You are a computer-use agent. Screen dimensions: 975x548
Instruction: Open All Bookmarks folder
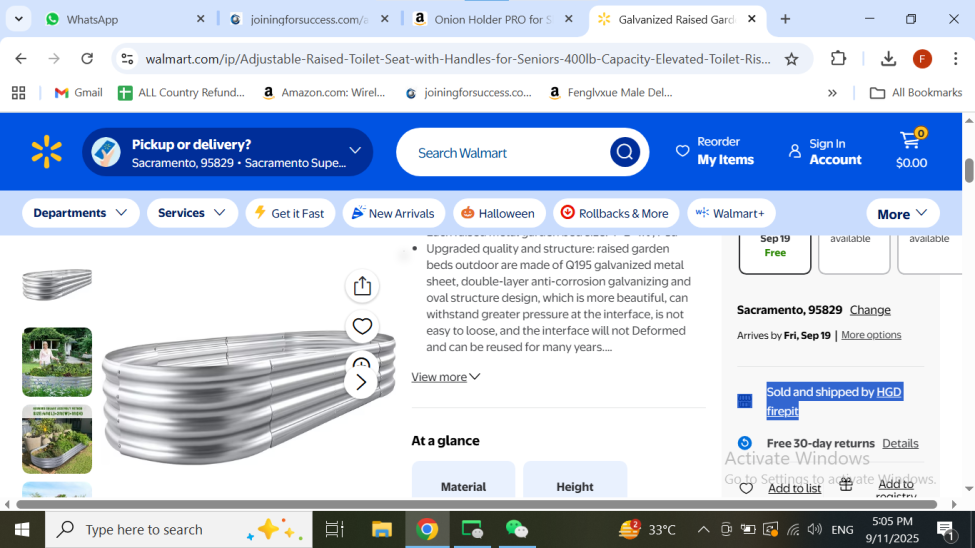(916, 93)
